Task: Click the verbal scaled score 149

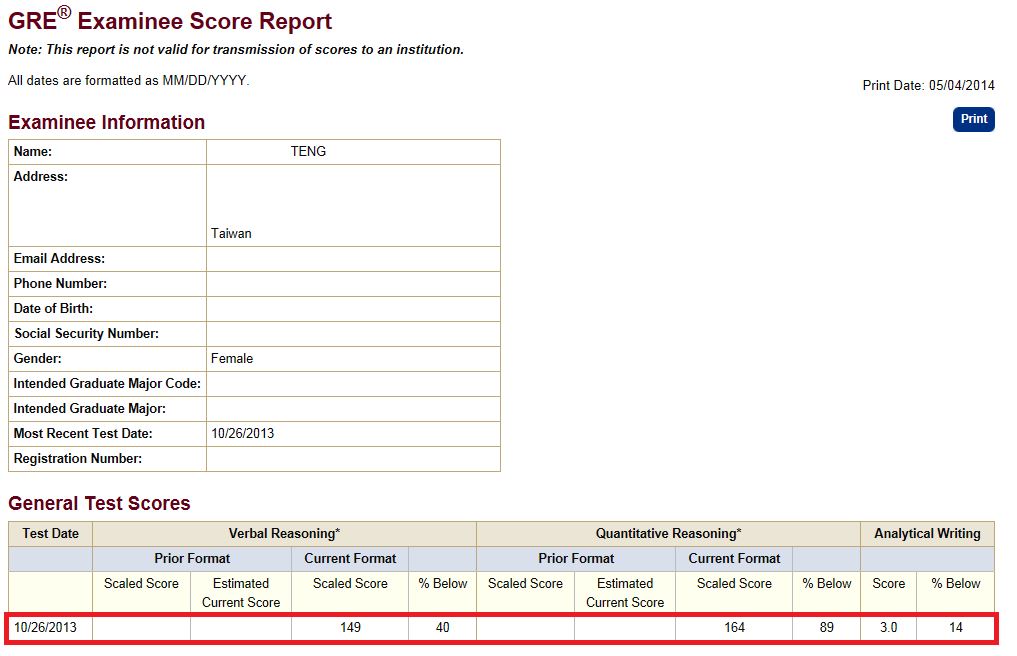Action: point(350,627)
